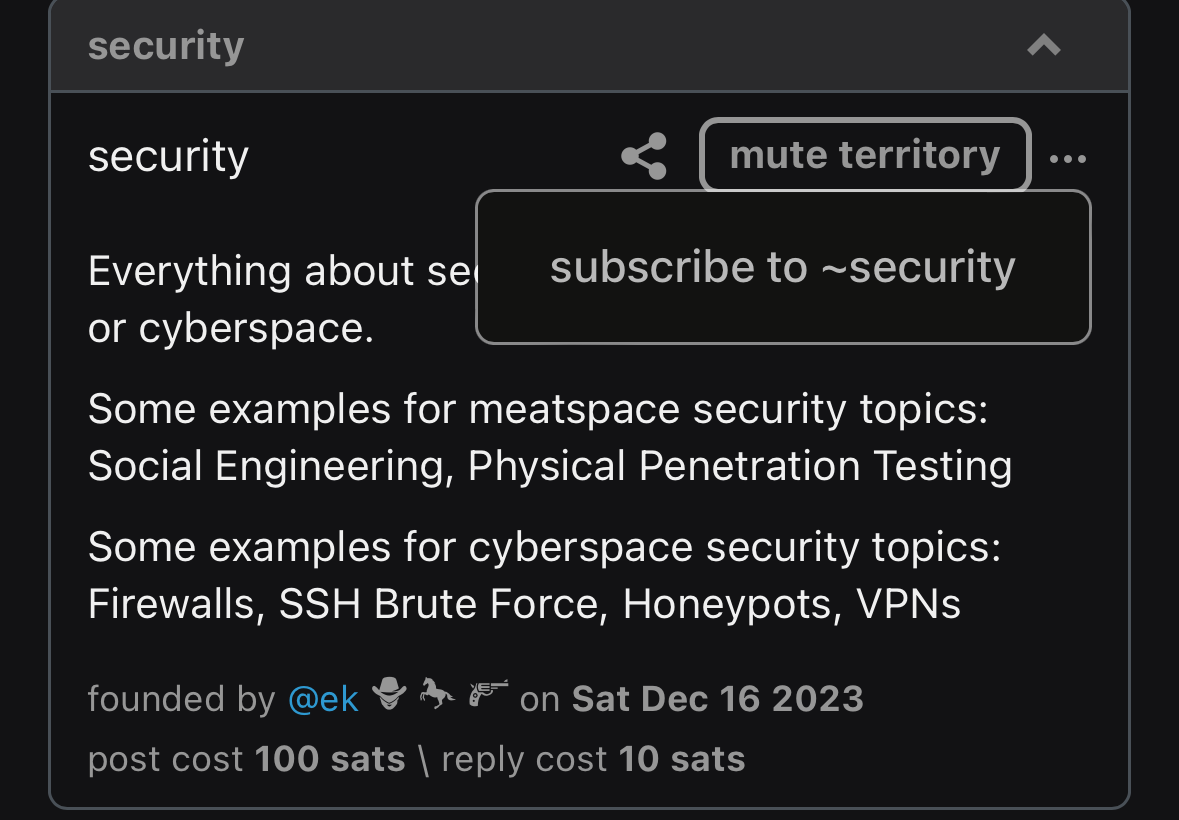Click the share territory icon
Screen dimensions: 1179x820
pos(644,156)
